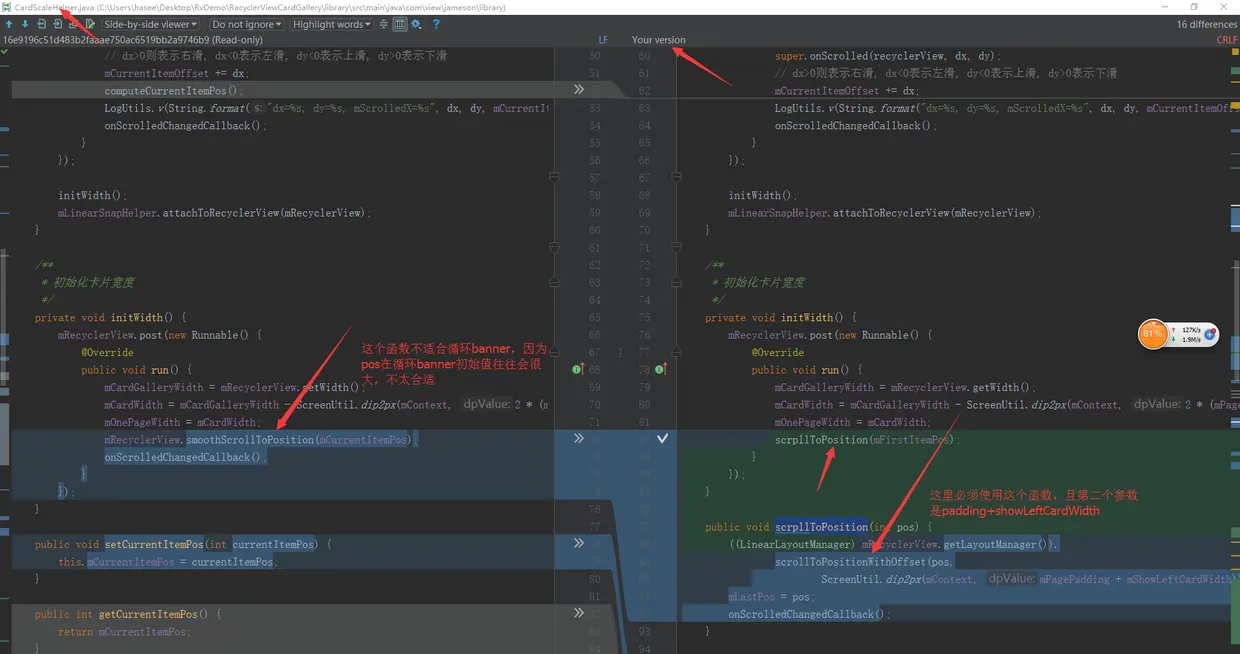The width and height of the screenshot is (1240, 654).
Task: Toggle synchronize scrolling button
Action: tap(400, 24)
